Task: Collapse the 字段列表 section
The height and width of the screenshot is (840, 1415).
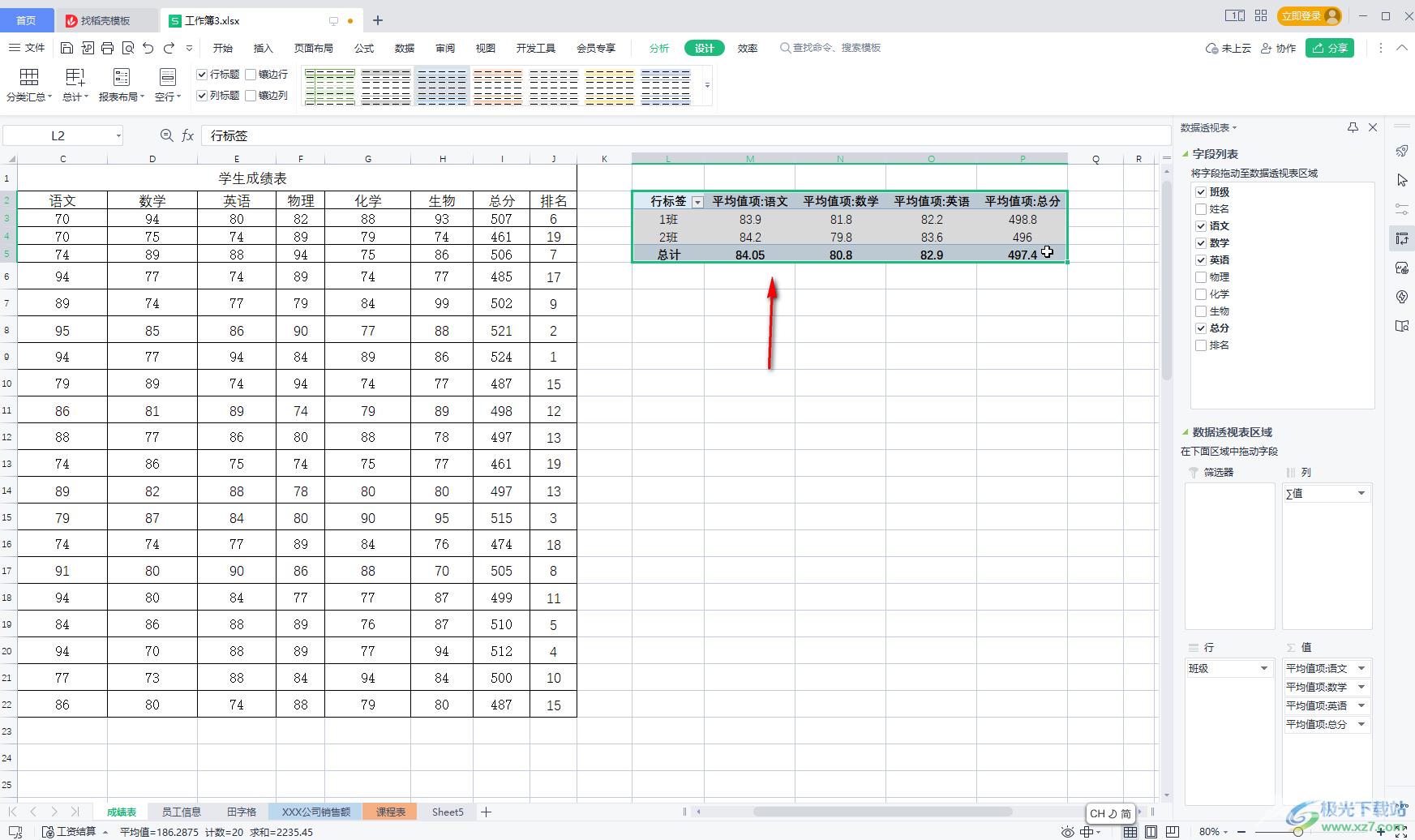Action: pyautogui.click(x=1186, y=154)
